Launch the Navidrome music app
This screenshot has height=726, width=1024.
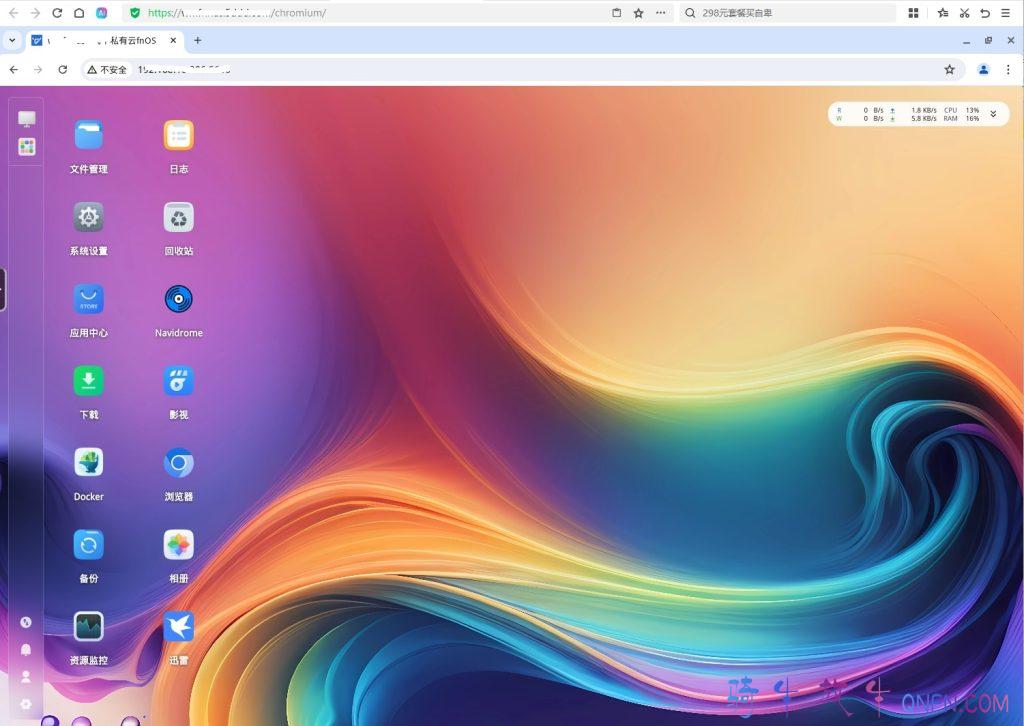[178, 300]
